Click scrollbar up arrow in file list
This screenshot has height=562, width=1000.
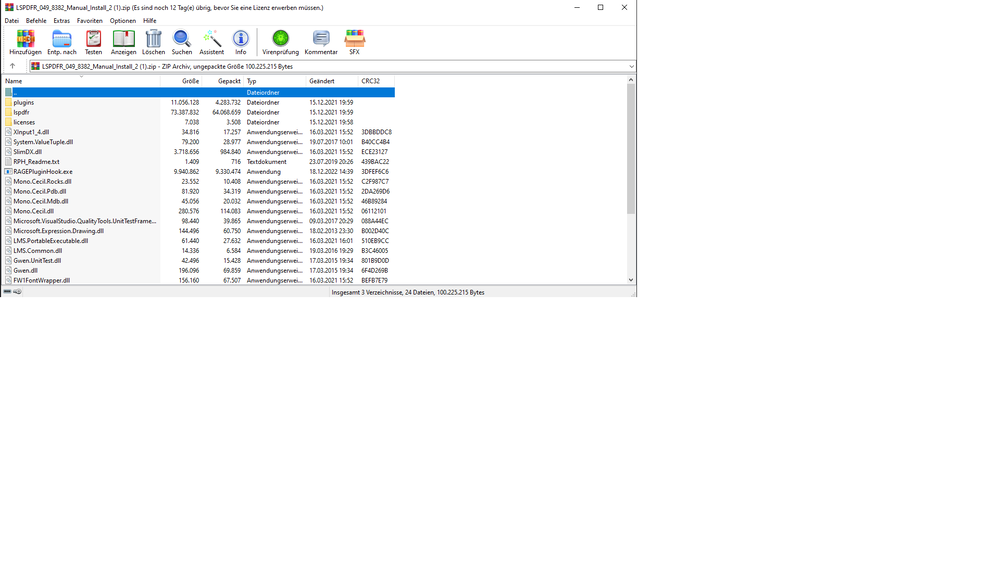tap(631, 80)
